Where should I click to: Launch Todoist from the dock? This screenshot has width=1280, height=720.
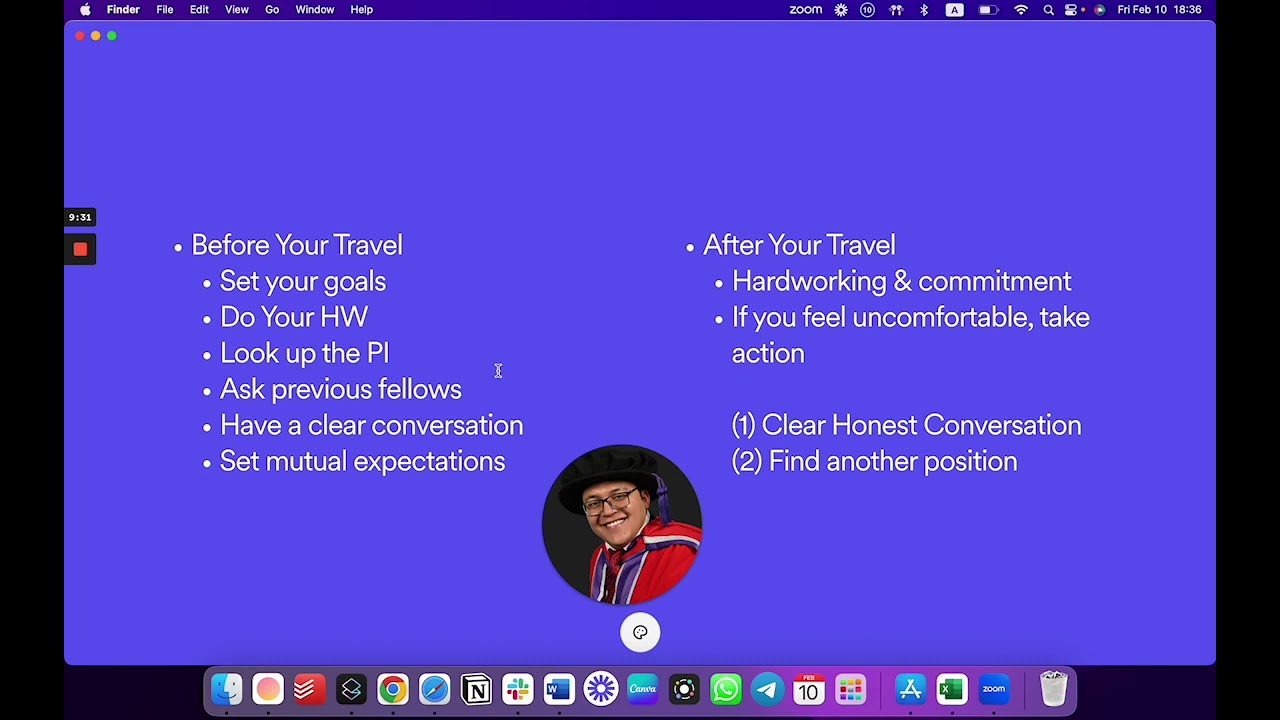tap(309, 689)
